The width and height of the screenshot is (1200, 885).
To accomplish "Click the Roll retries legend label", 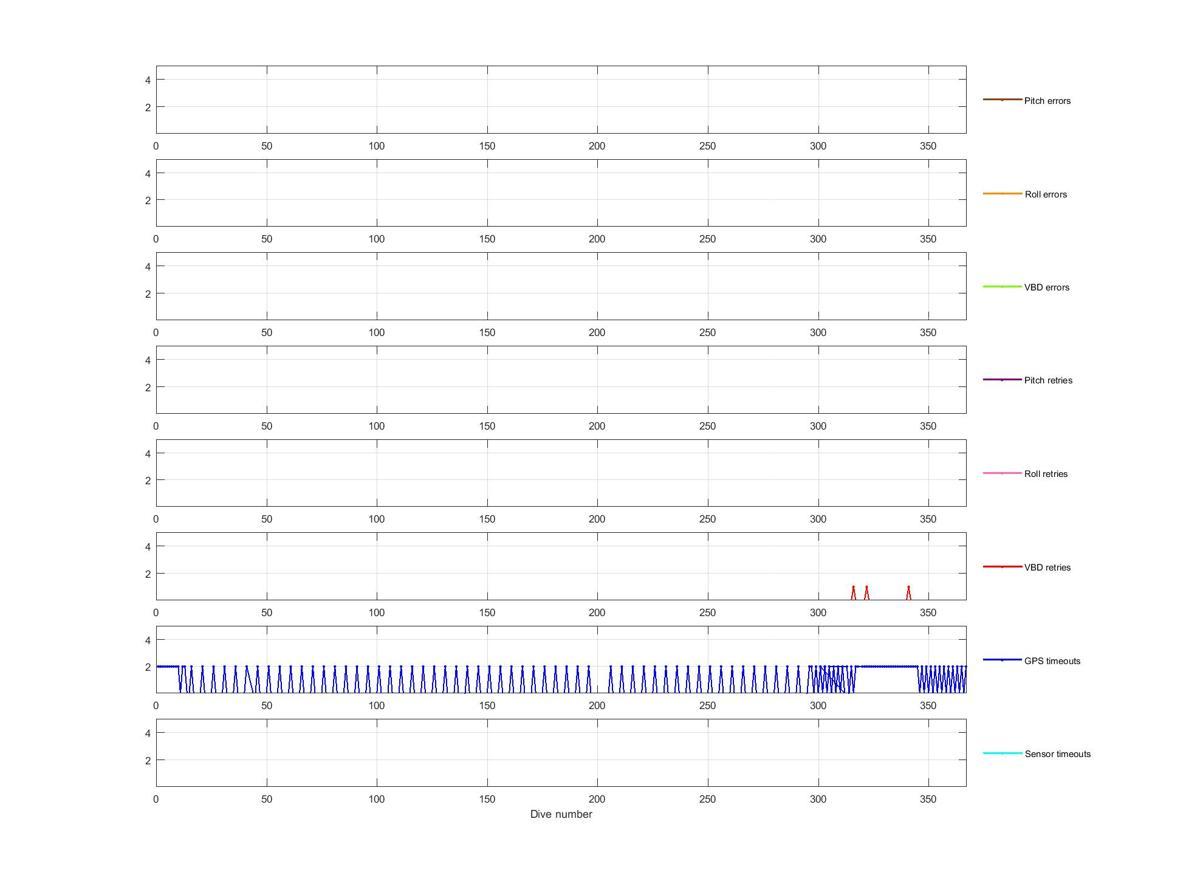I will coord(1046,474).
